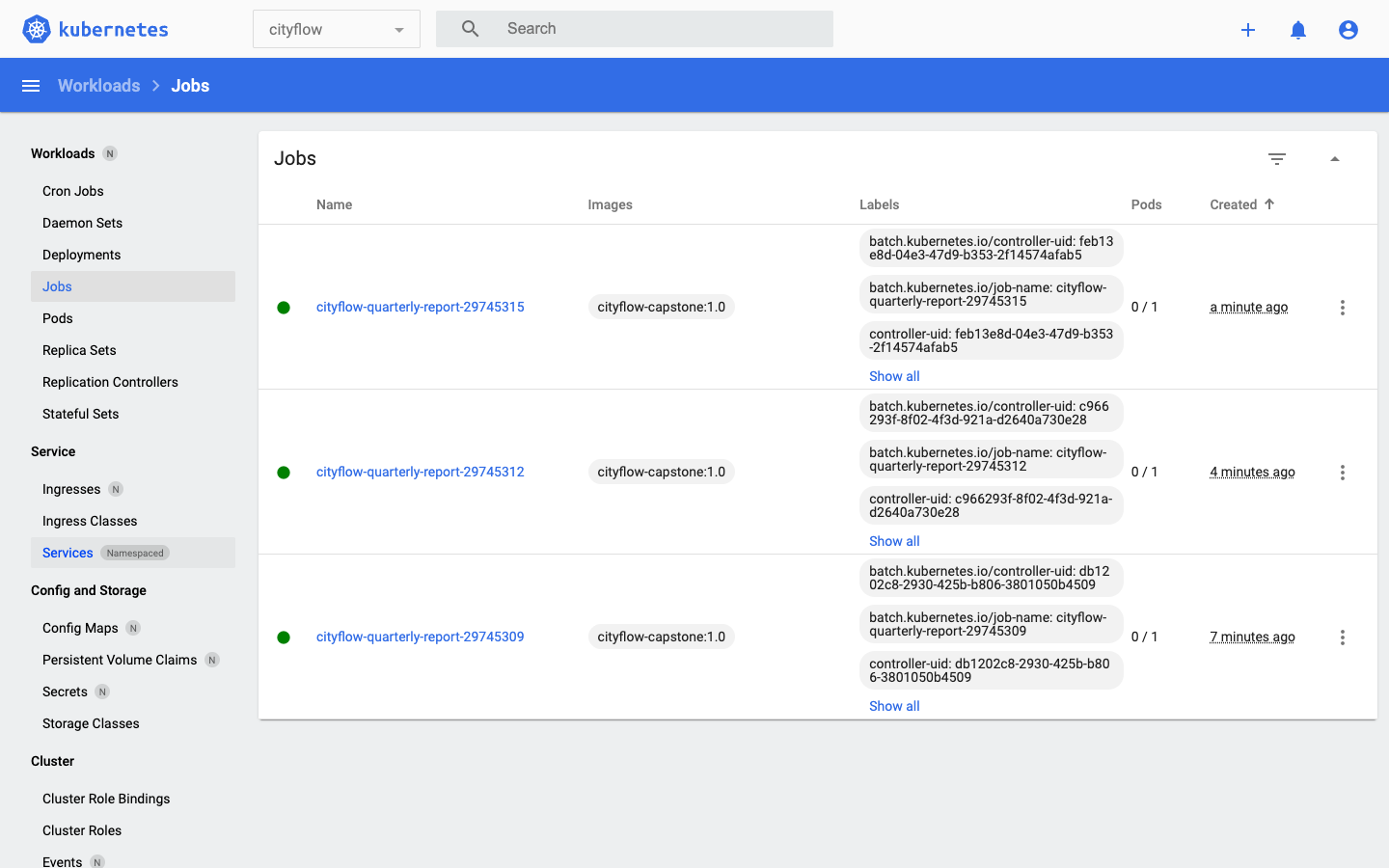
Task: Click status dot of job 29745312
Action: coord(284,473)
